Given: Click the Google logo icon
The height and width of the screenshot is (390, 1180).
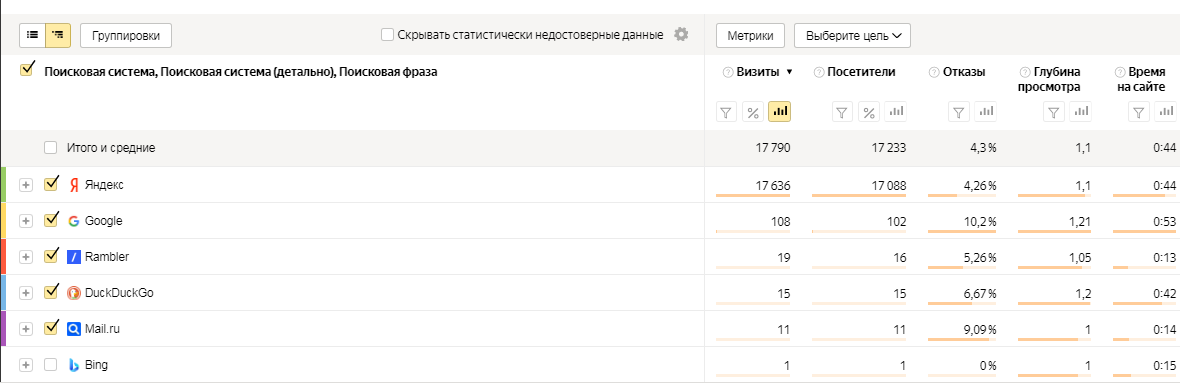Looking at the screenshot, I should coord(74,221).
